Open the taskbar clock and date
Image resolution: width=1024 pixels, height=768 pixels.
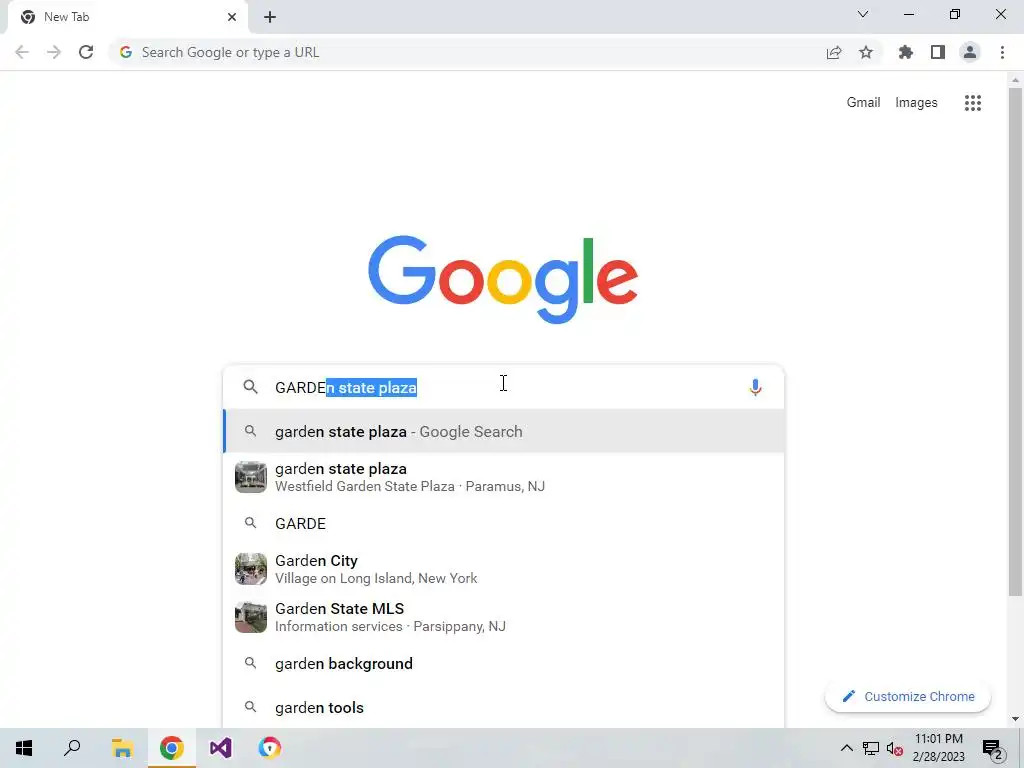938,748
